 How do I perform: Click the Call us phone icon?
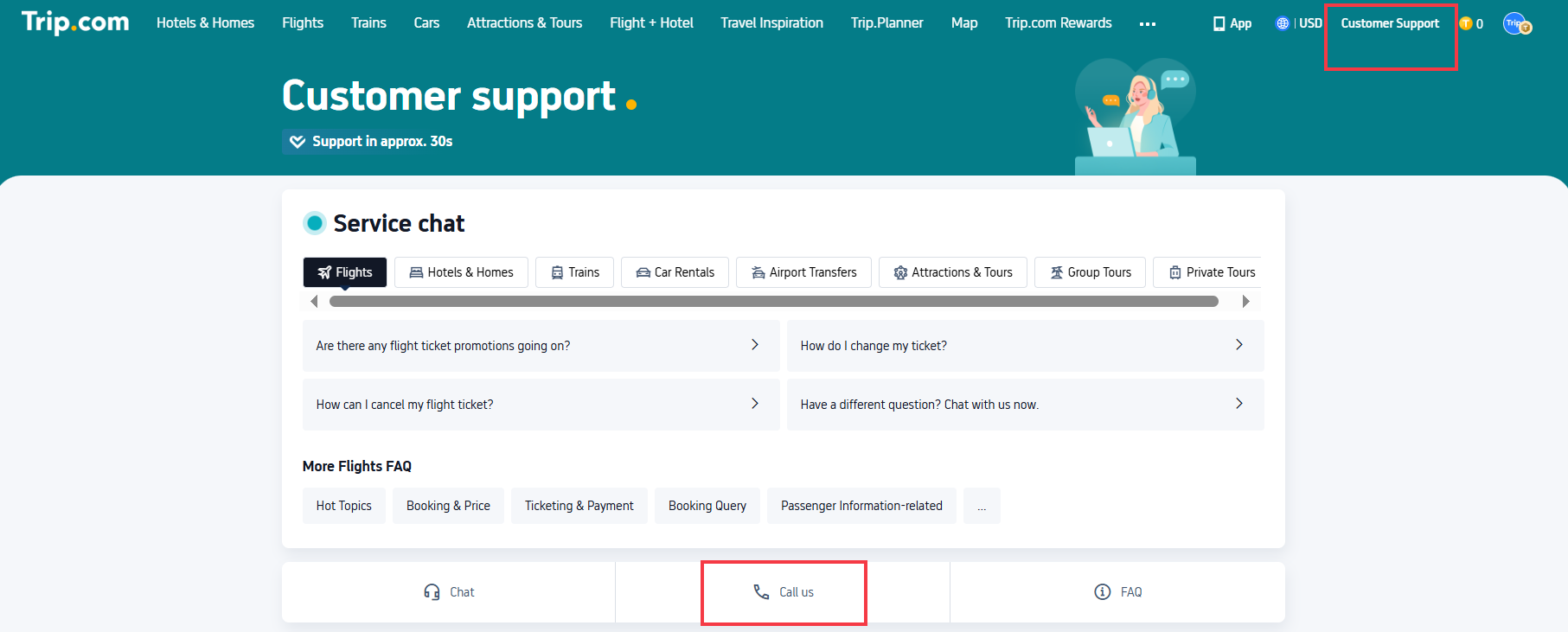click(x=759, y=592)
